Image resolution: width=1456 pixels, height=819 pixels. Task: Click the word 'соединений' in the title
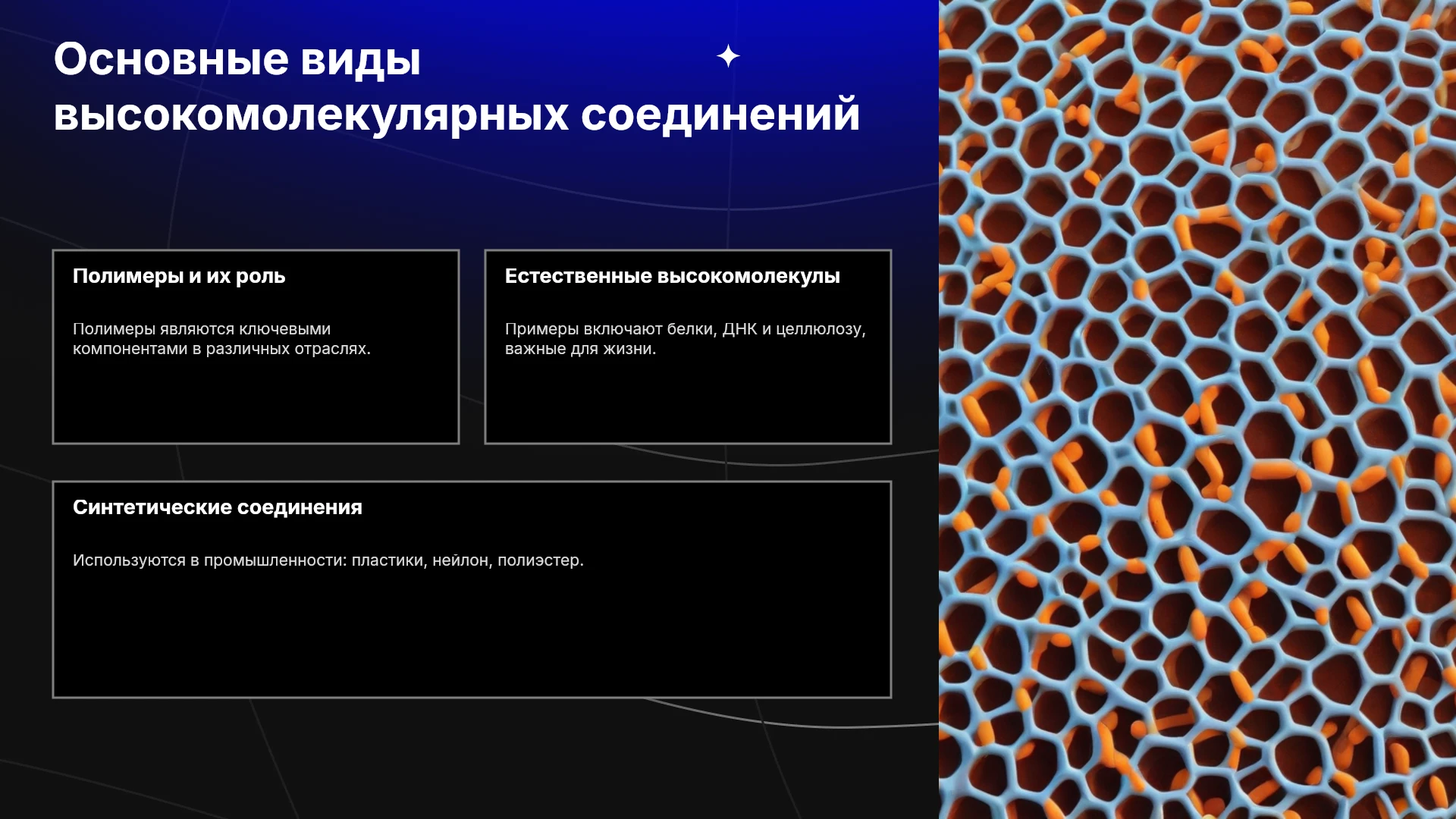(x=720, y=115)
